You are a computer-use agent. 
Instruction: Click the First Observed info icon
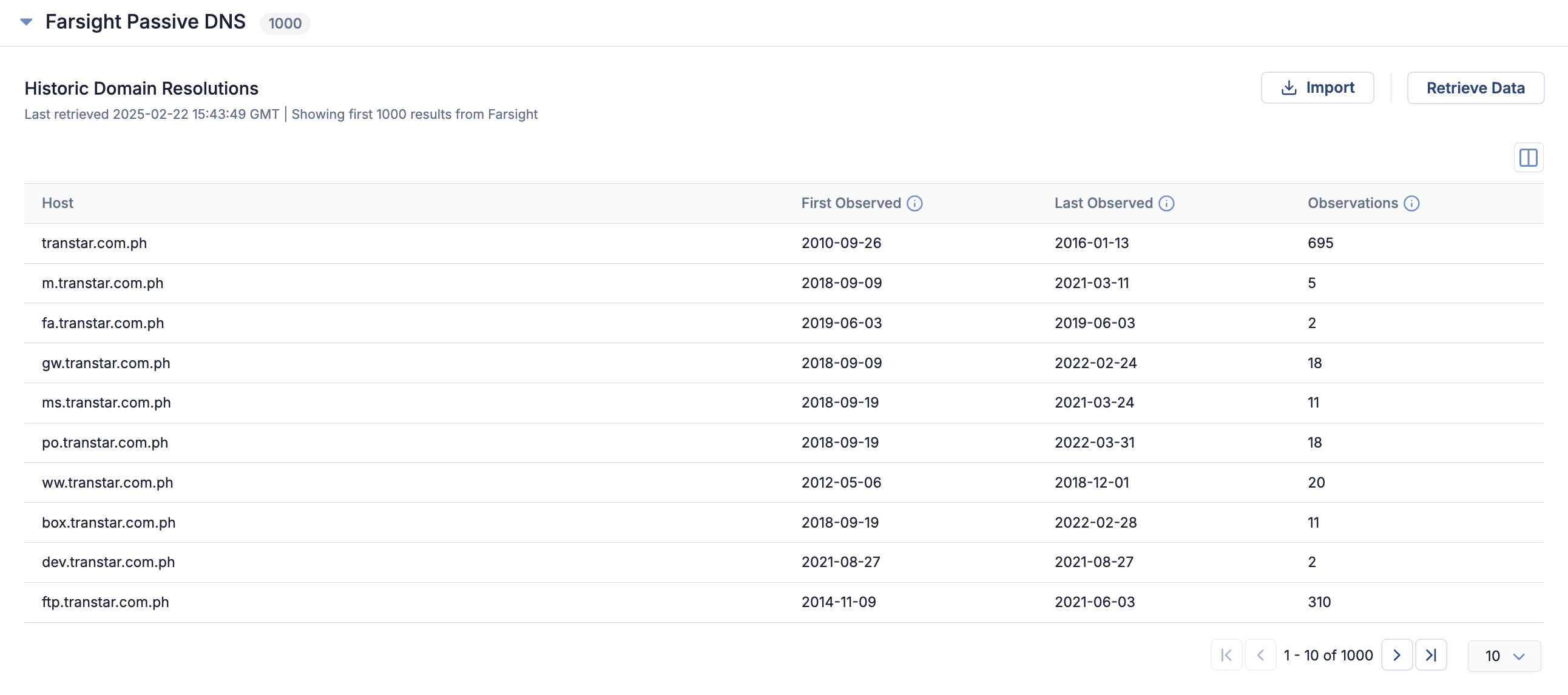pyautogui.click(x=915, y=203)
